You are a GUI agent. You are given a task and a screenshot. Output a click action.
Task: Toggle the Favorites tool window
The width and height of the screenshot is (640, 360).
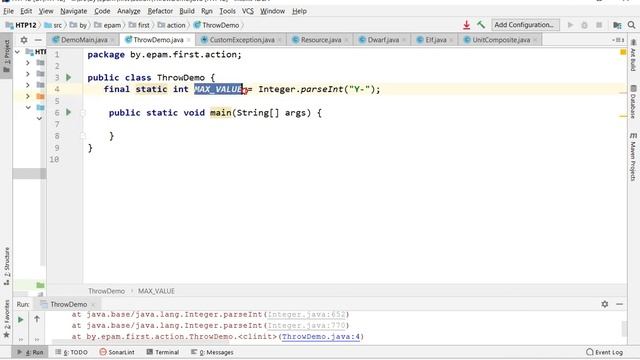tap(7, 319)
